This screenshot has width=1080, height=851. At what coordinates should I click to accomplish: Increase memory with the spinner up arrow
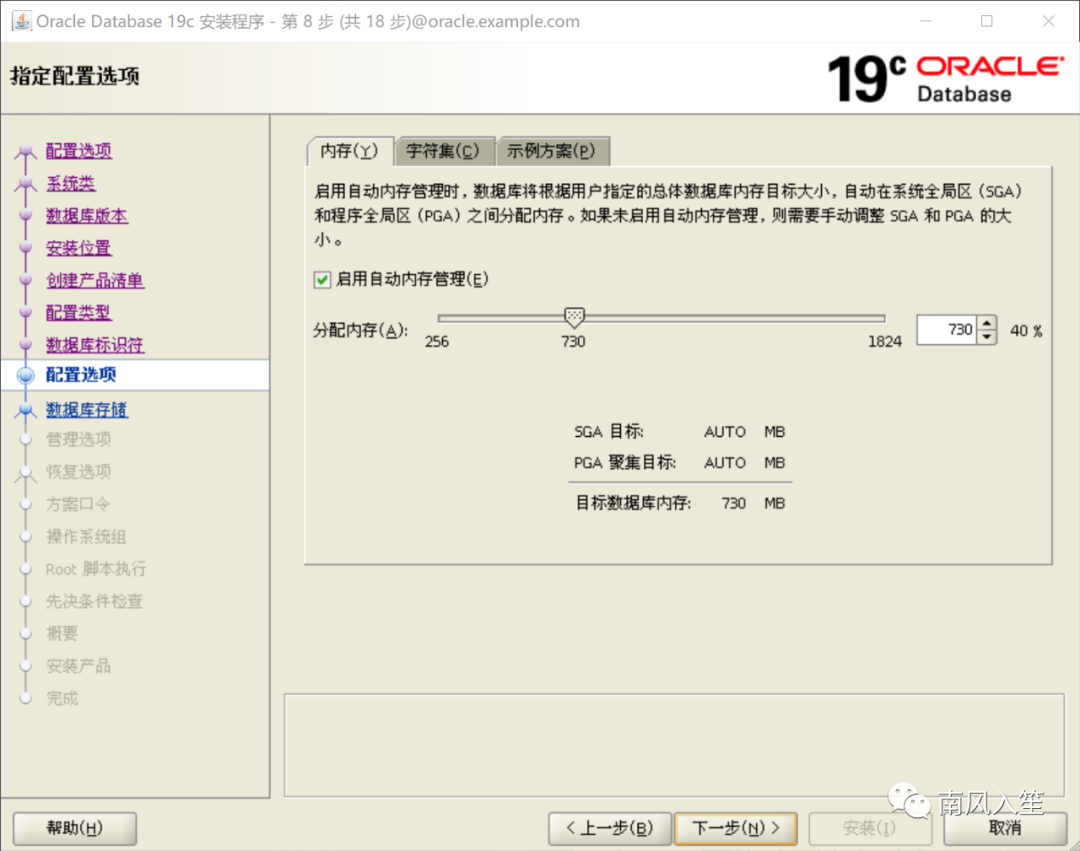coord(987,322)
